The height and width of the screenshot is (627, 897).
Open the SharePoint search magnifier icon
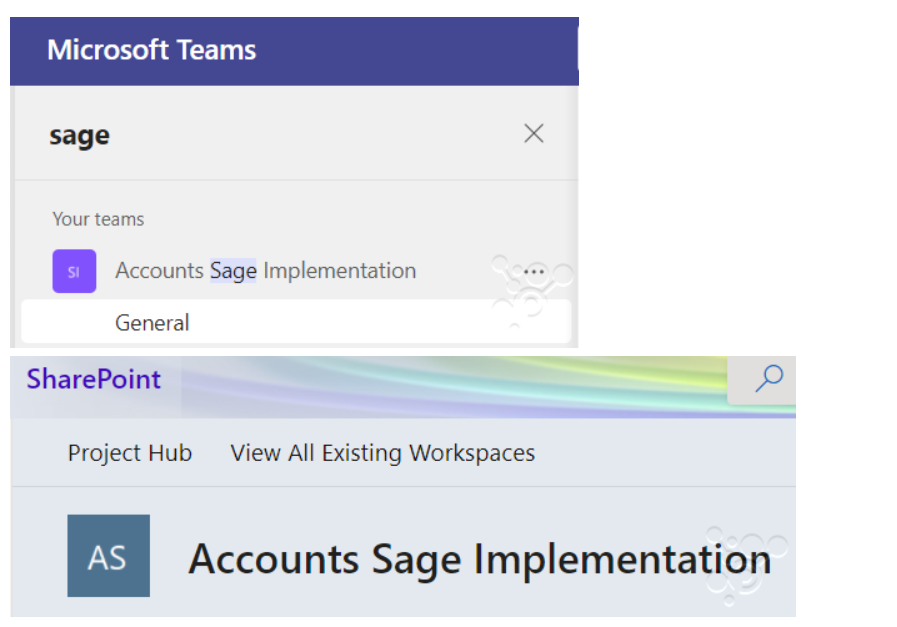click(768, 378)
